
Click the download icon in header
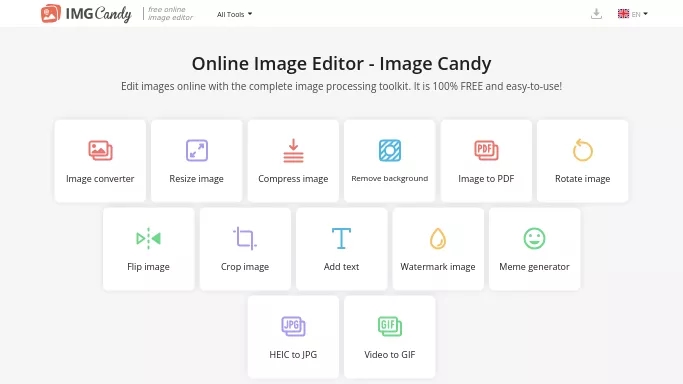(x=596, y=14)
